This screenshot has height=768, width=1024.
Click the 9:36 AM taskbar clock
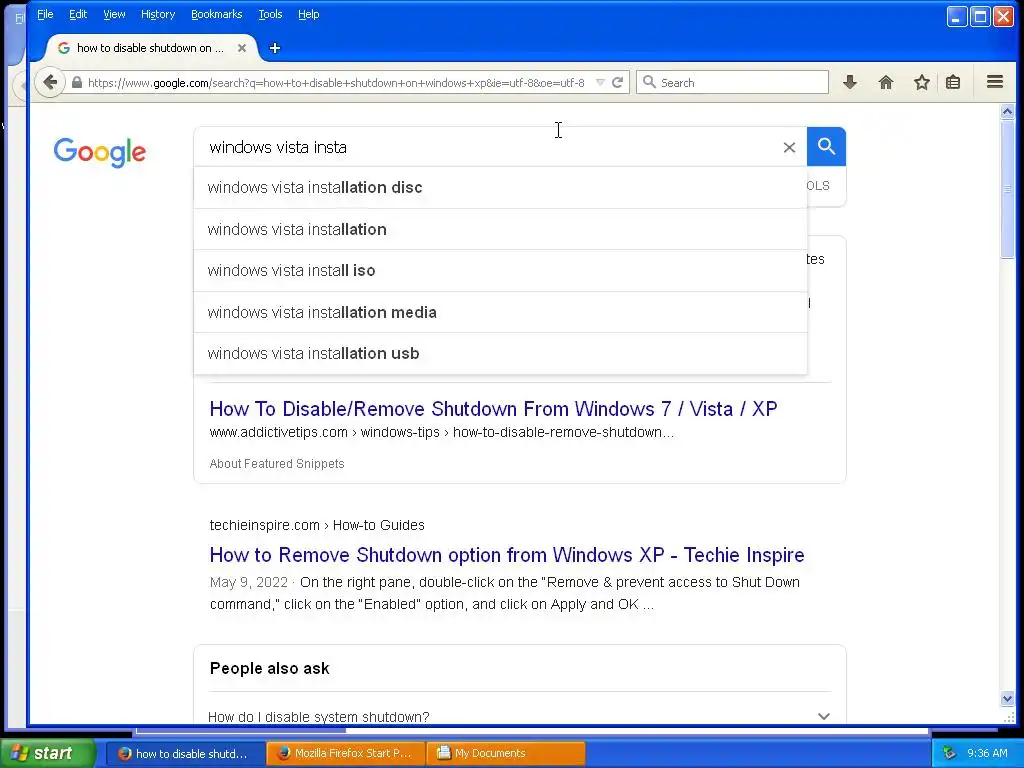(x=987, y=753)
